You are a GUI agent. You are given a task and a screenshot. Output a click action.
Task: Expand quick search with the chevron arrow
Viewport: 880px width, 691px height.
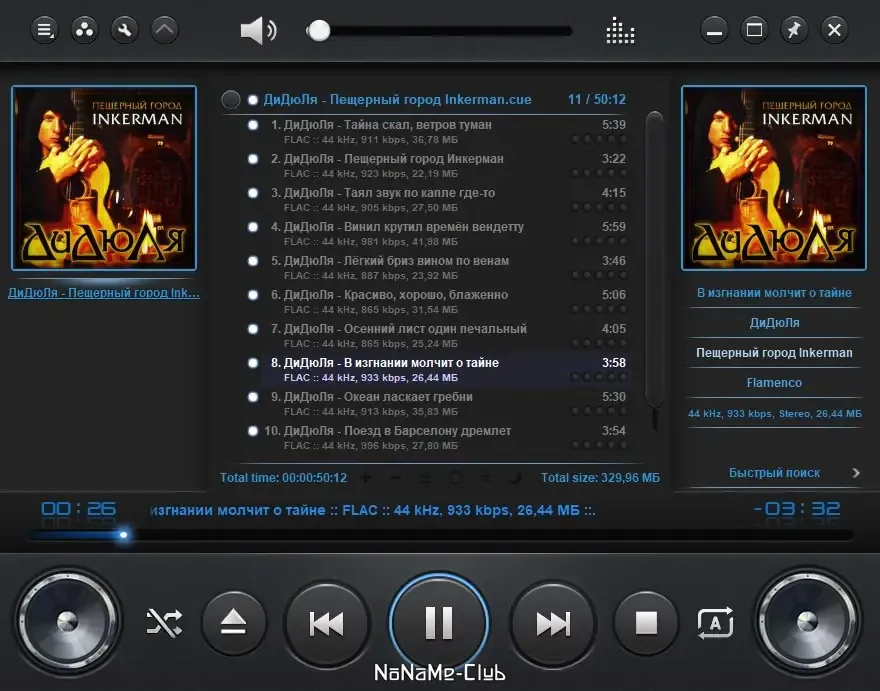(x=856, y=473)
